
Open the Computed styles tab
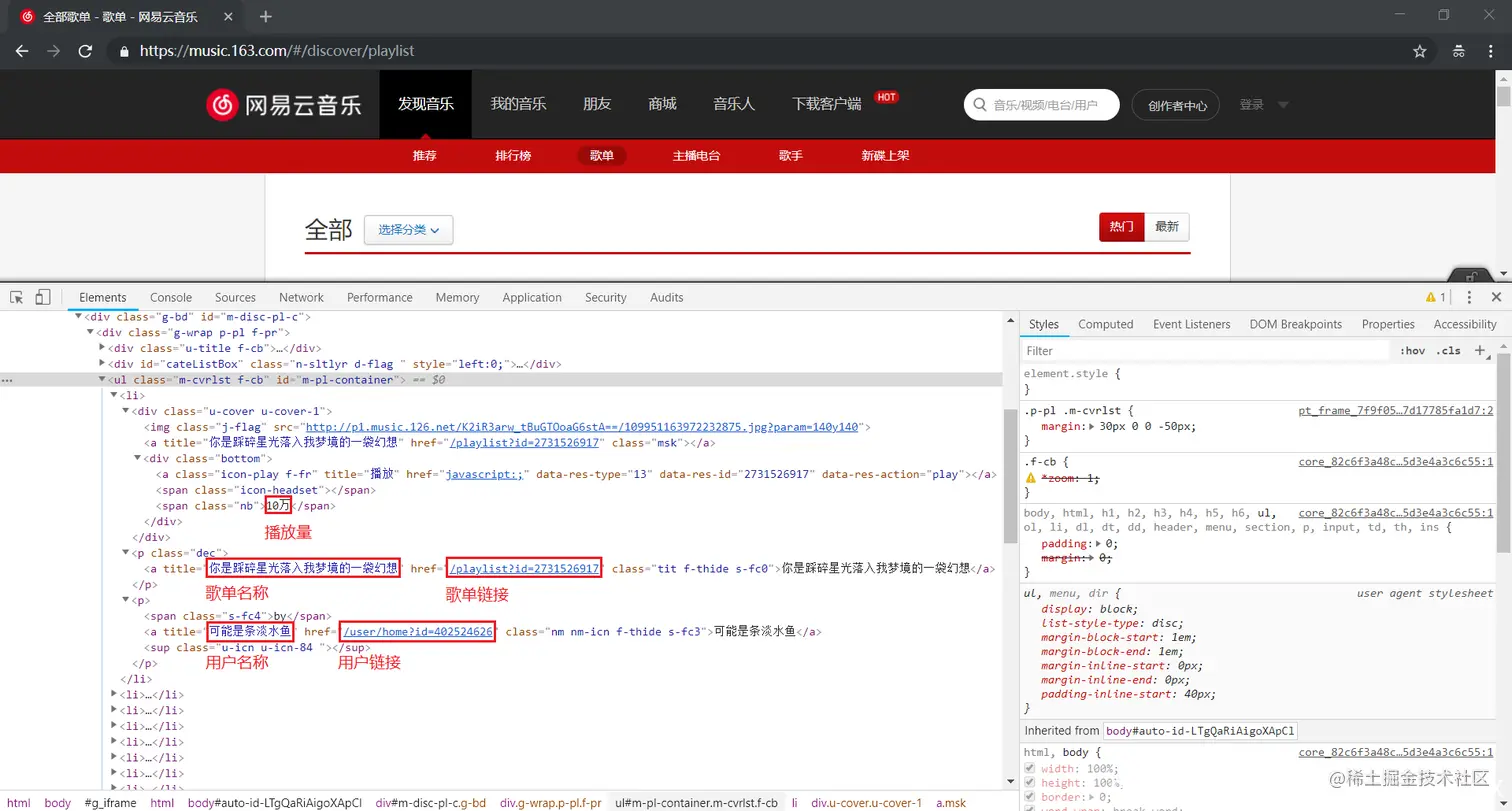1106,324
